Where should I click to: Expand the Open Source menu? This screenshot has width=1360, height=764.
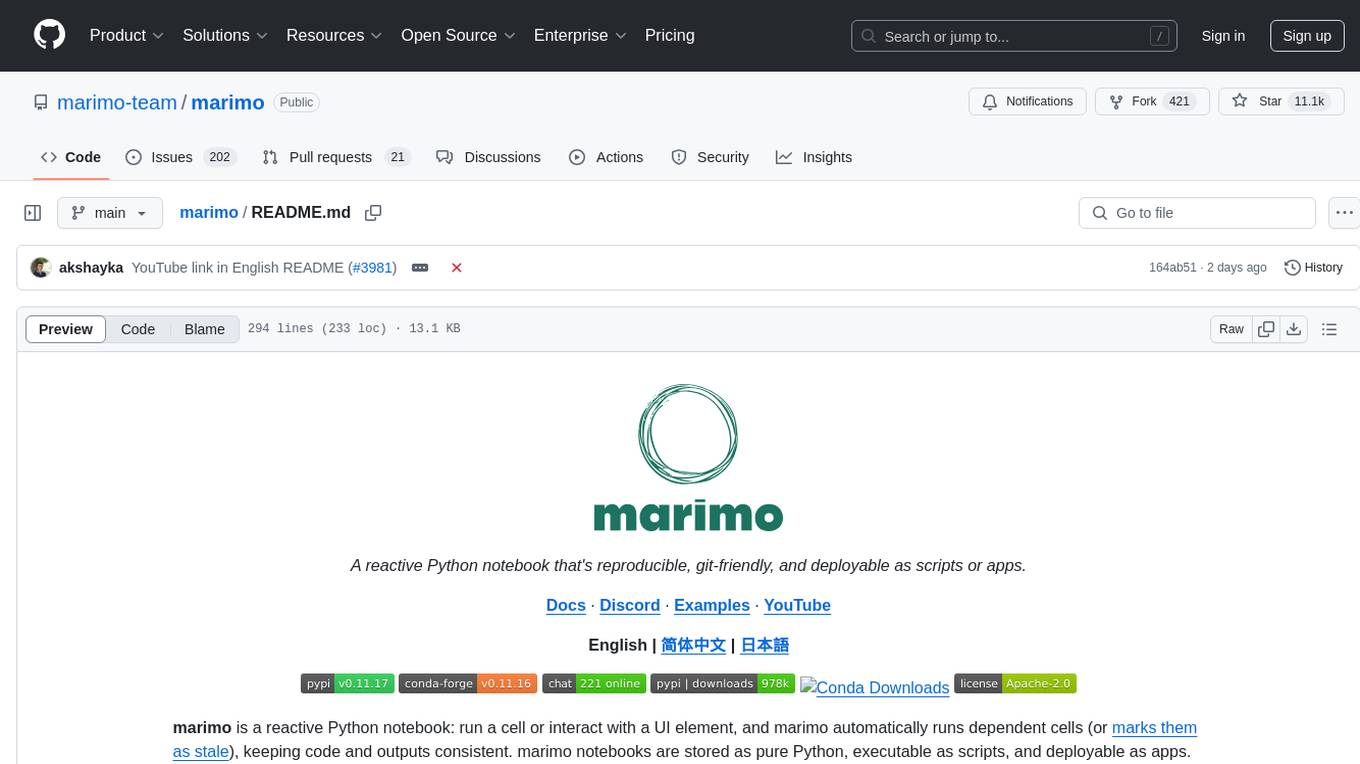point(458,35)
